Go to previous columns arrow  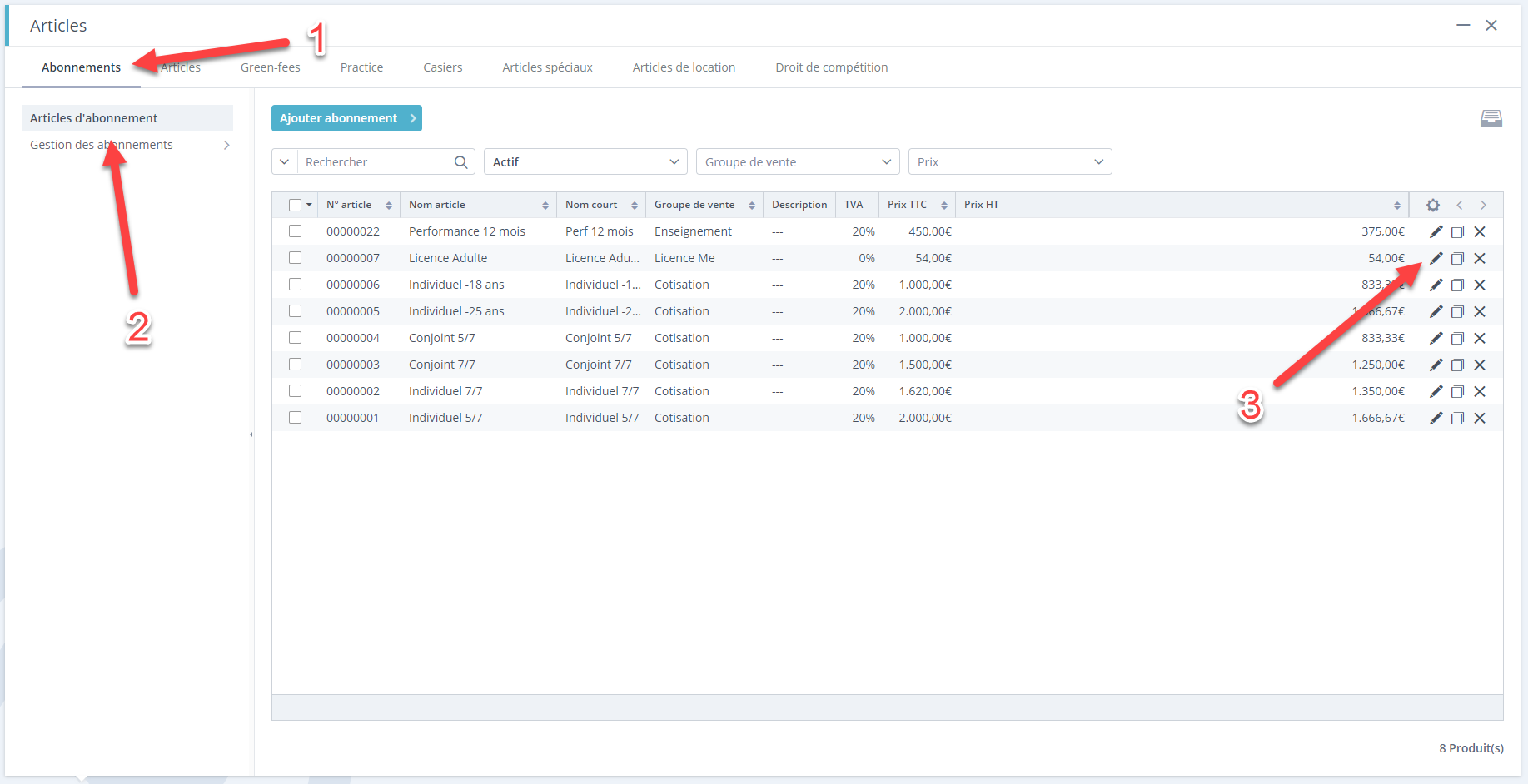(x=1459, y=205)
